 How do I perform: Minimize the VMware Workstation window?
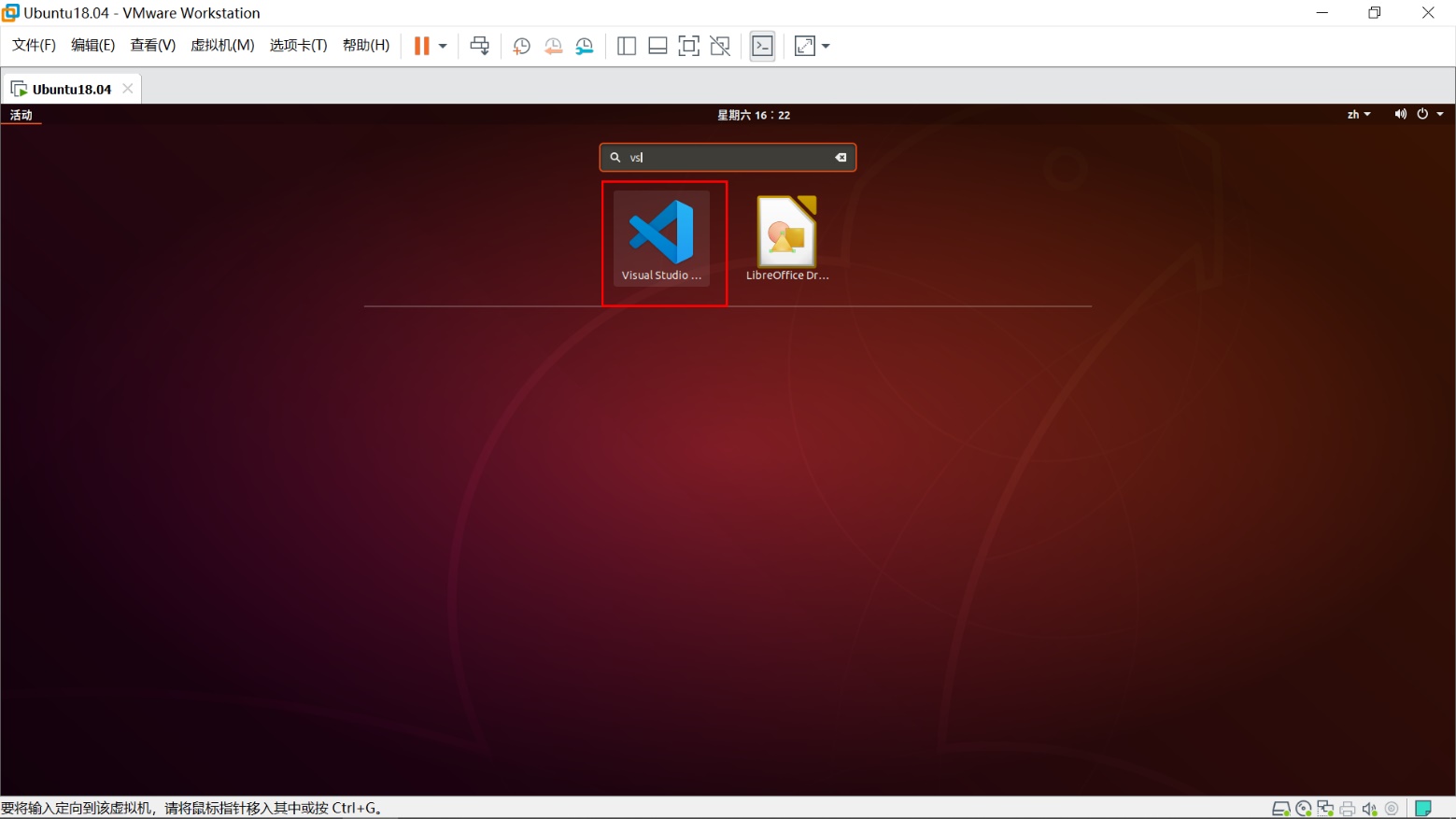1322,13
